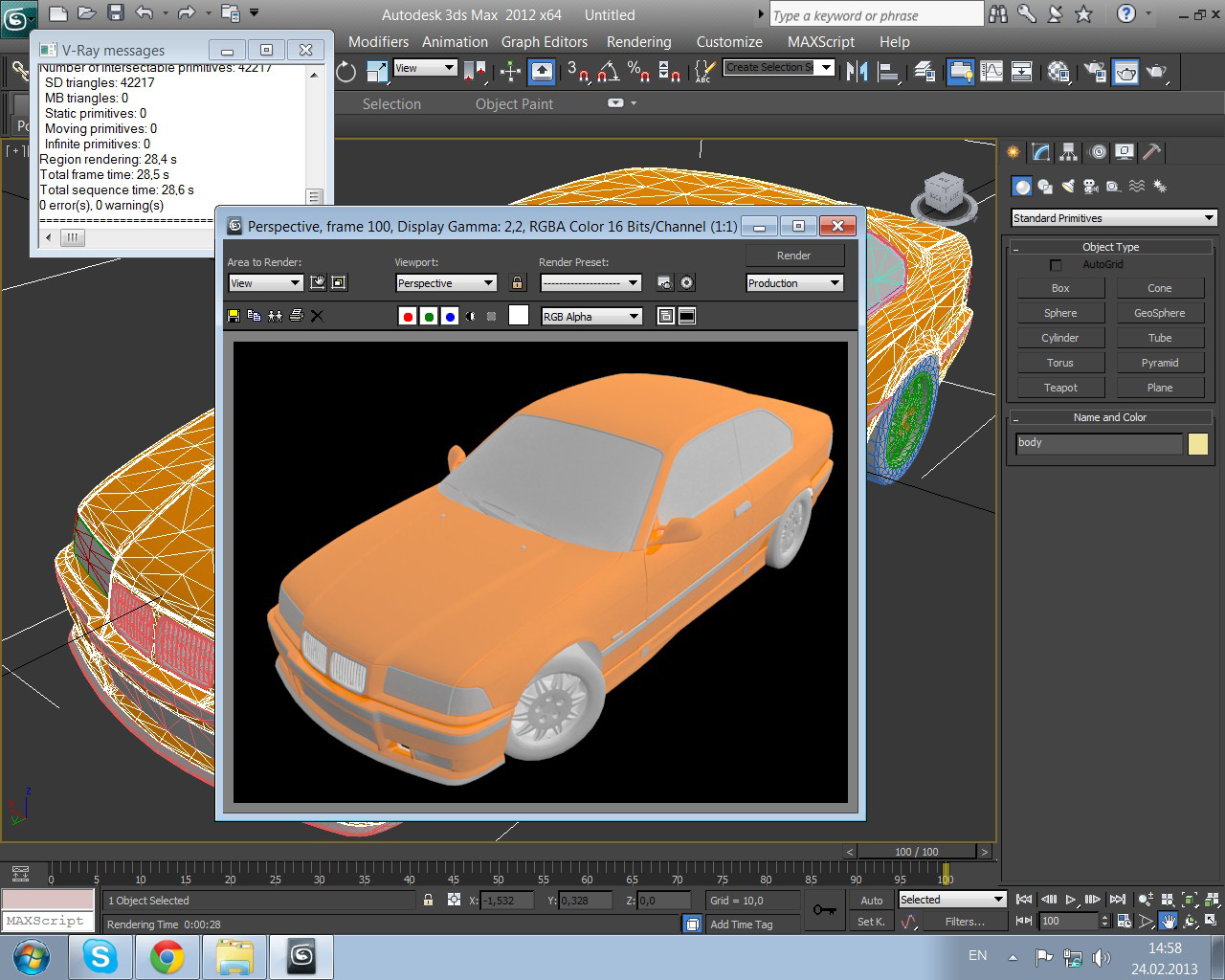Viewport: 1225px width, 980px height.
Task: Open the Rendering menu
Action: [638, 42]
